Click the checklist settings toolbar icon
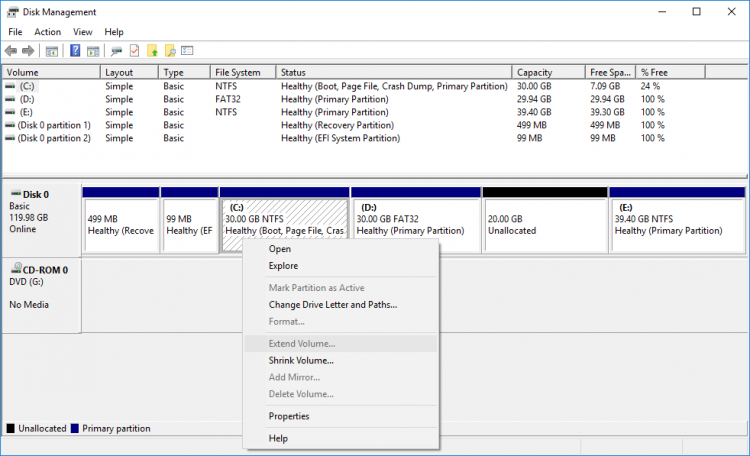Viewport: 750px width, 456px height. (188, 50)
